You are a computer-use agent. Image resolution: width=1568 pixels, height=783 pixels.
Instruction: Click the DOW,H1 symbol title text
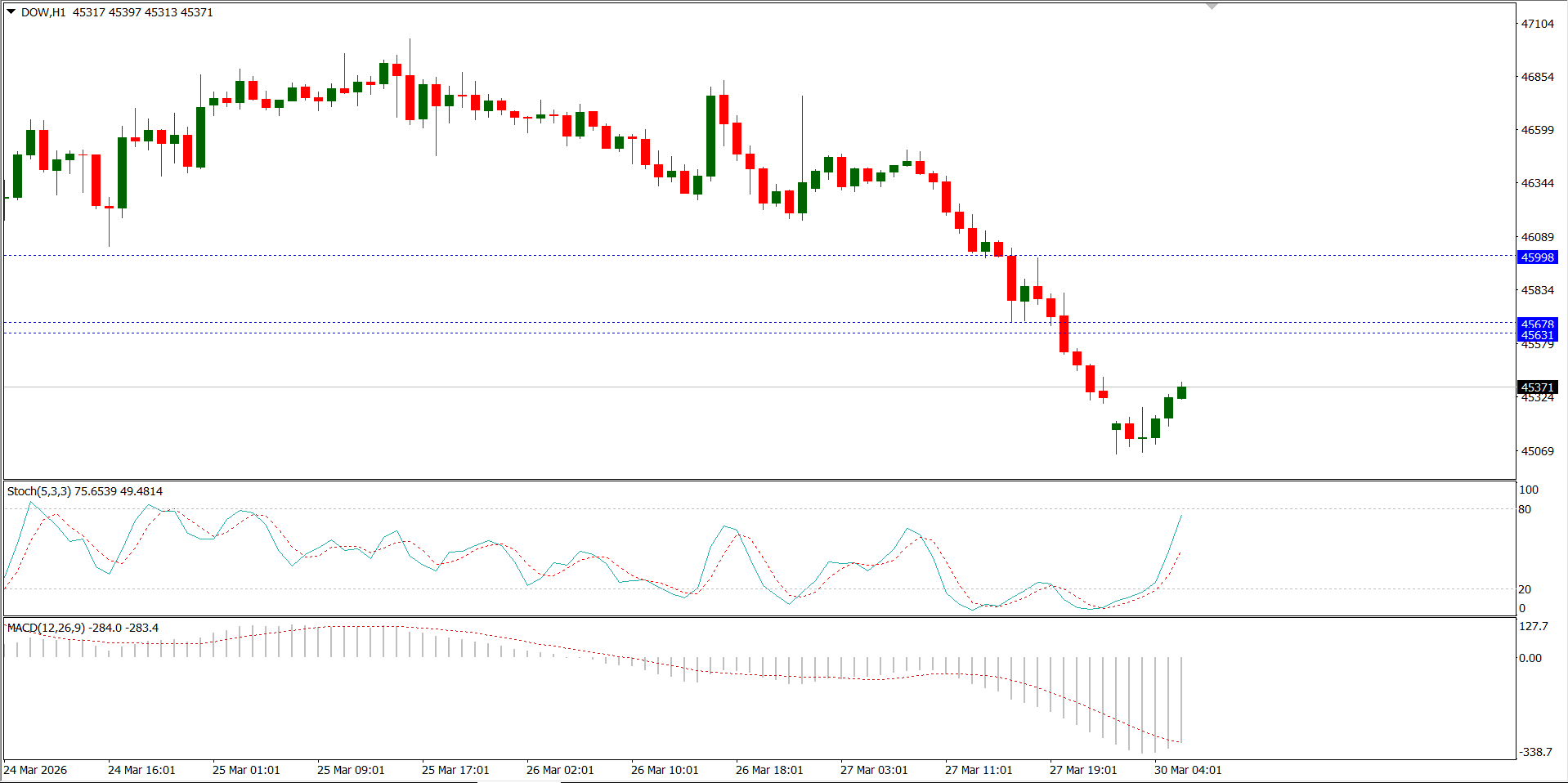43,12
